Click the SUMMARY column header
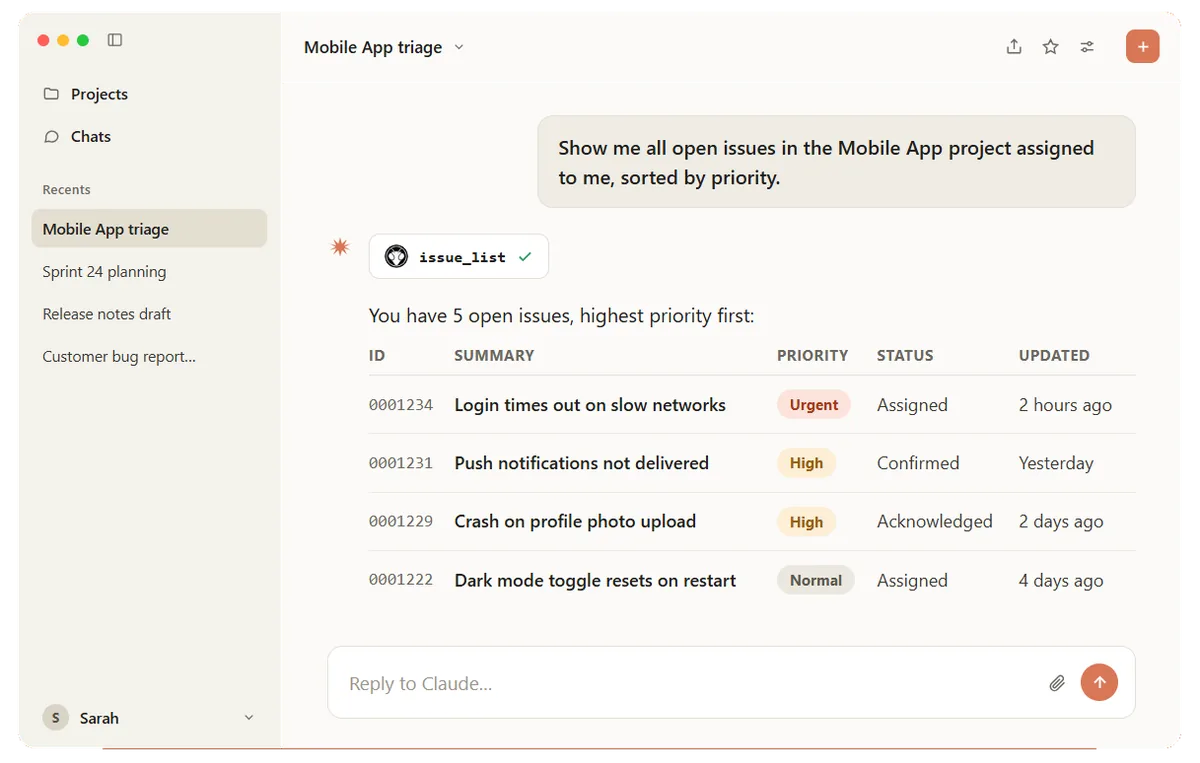Screen dimensions: 1200x763 [x=494, y=355]
